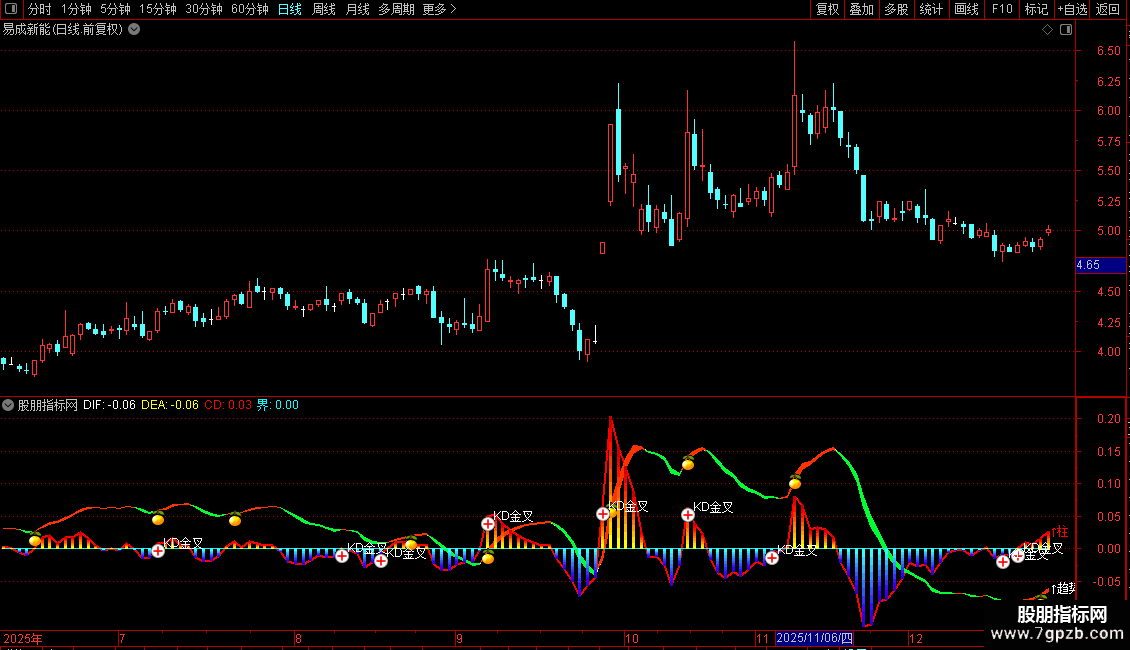Viewport: 1130px width, 650px height.
Task: Switch to the 周线 weekly period
Action: tap(324, 9)
